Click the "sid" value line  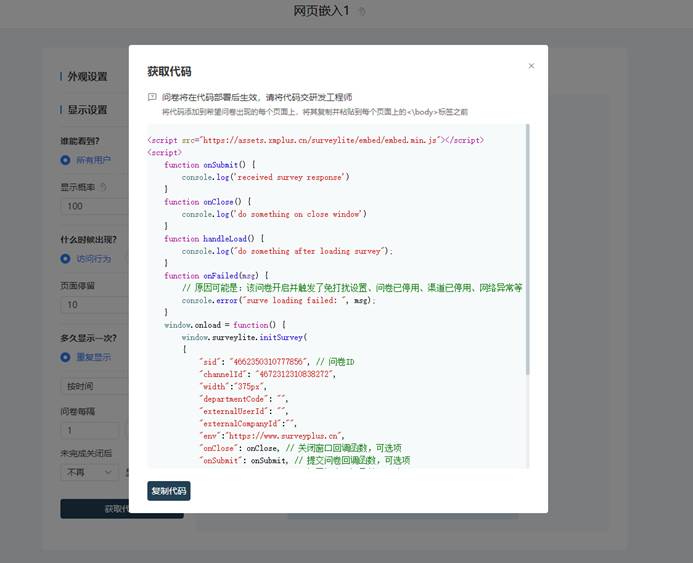[x=277, y=362]
